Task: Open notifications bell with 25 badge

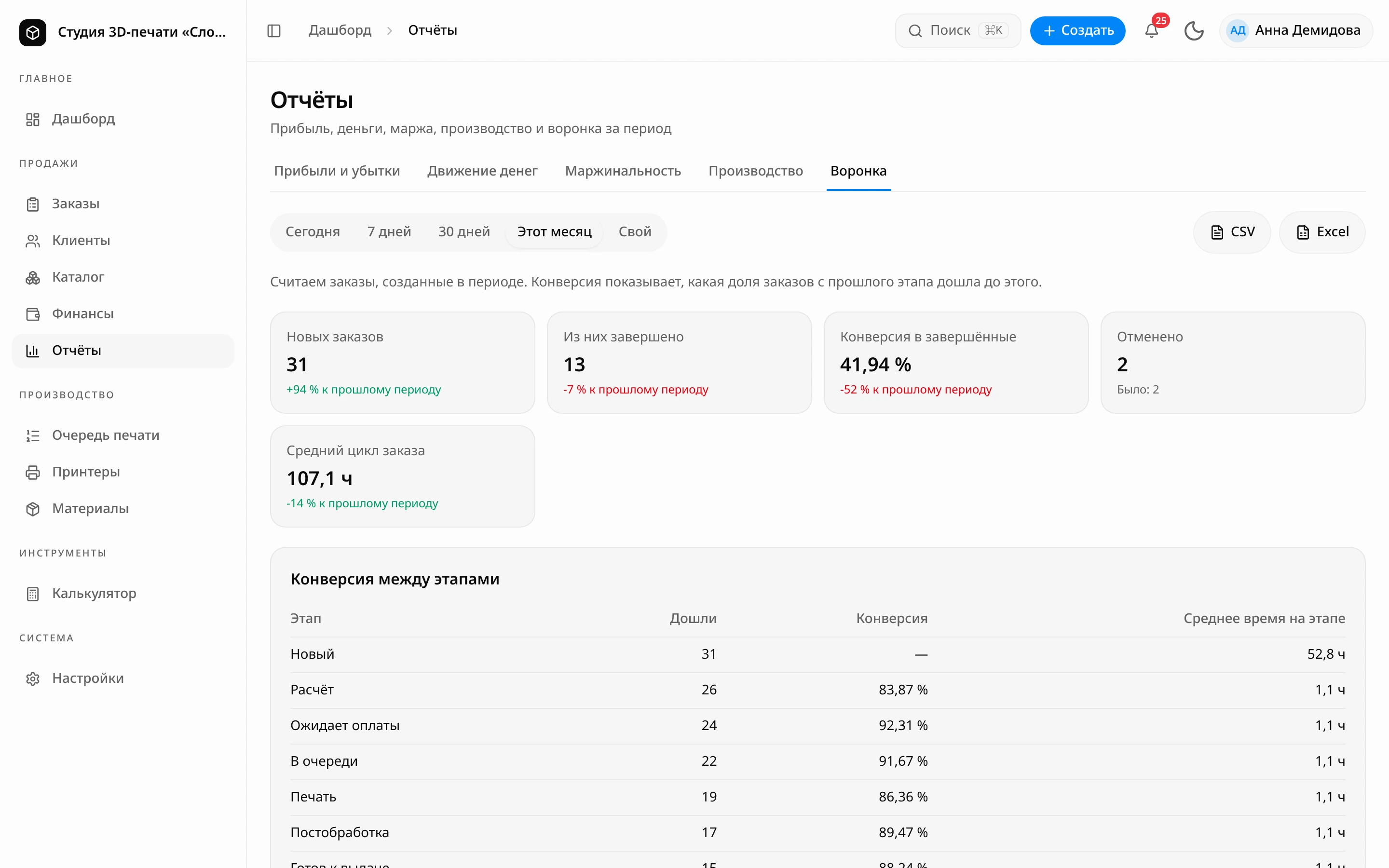Action: coord(1151,30)
